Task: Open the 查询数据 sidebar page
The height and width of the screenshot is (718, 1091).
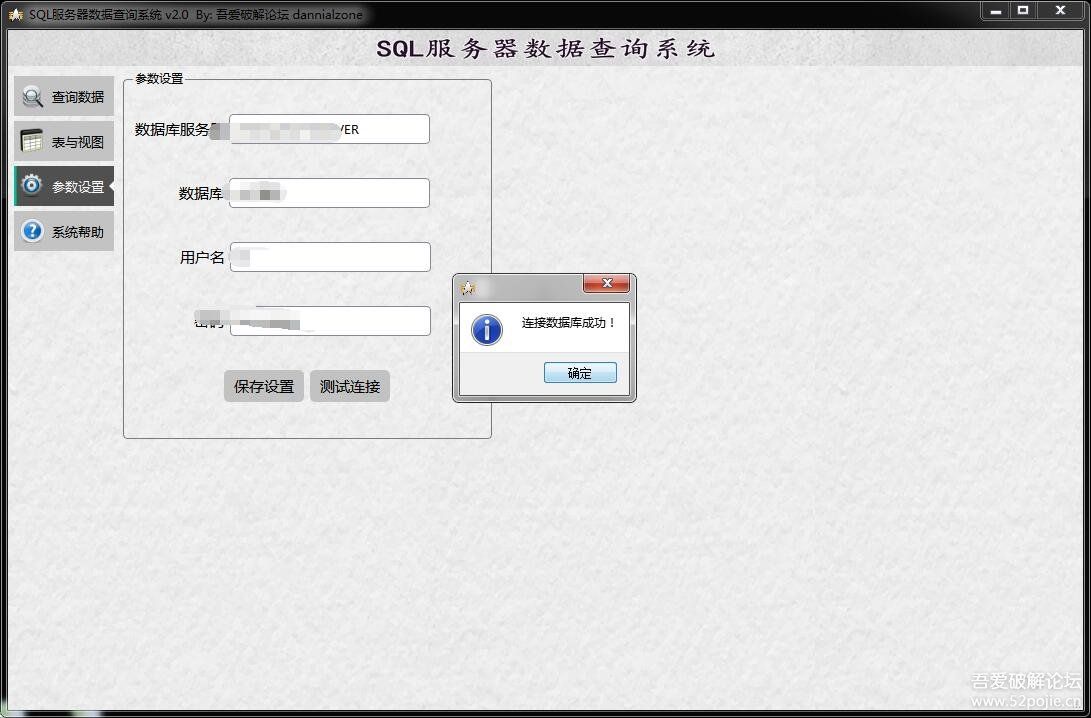Action: 64,97
